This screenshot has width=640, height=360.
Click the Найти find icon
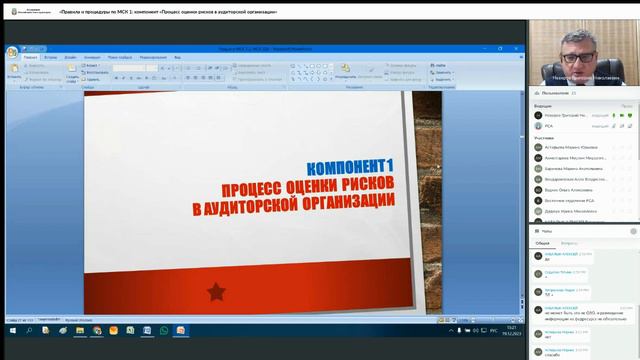coord(438,65)
